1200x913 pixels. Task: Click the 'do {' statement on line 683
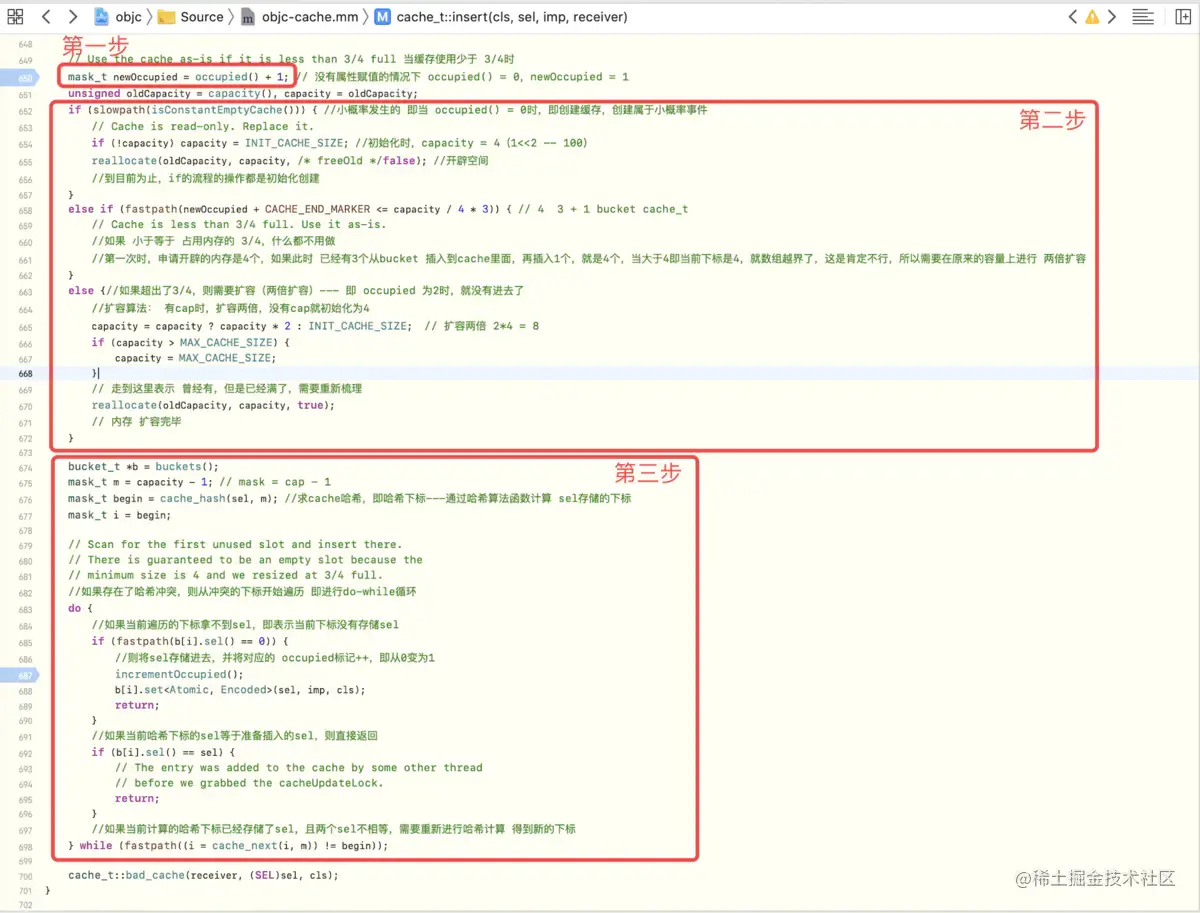click(80, 608)
